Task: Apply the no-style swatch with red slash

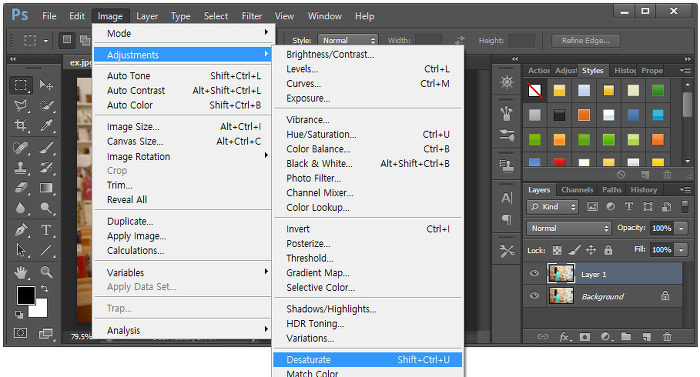Action: point(534,91)
